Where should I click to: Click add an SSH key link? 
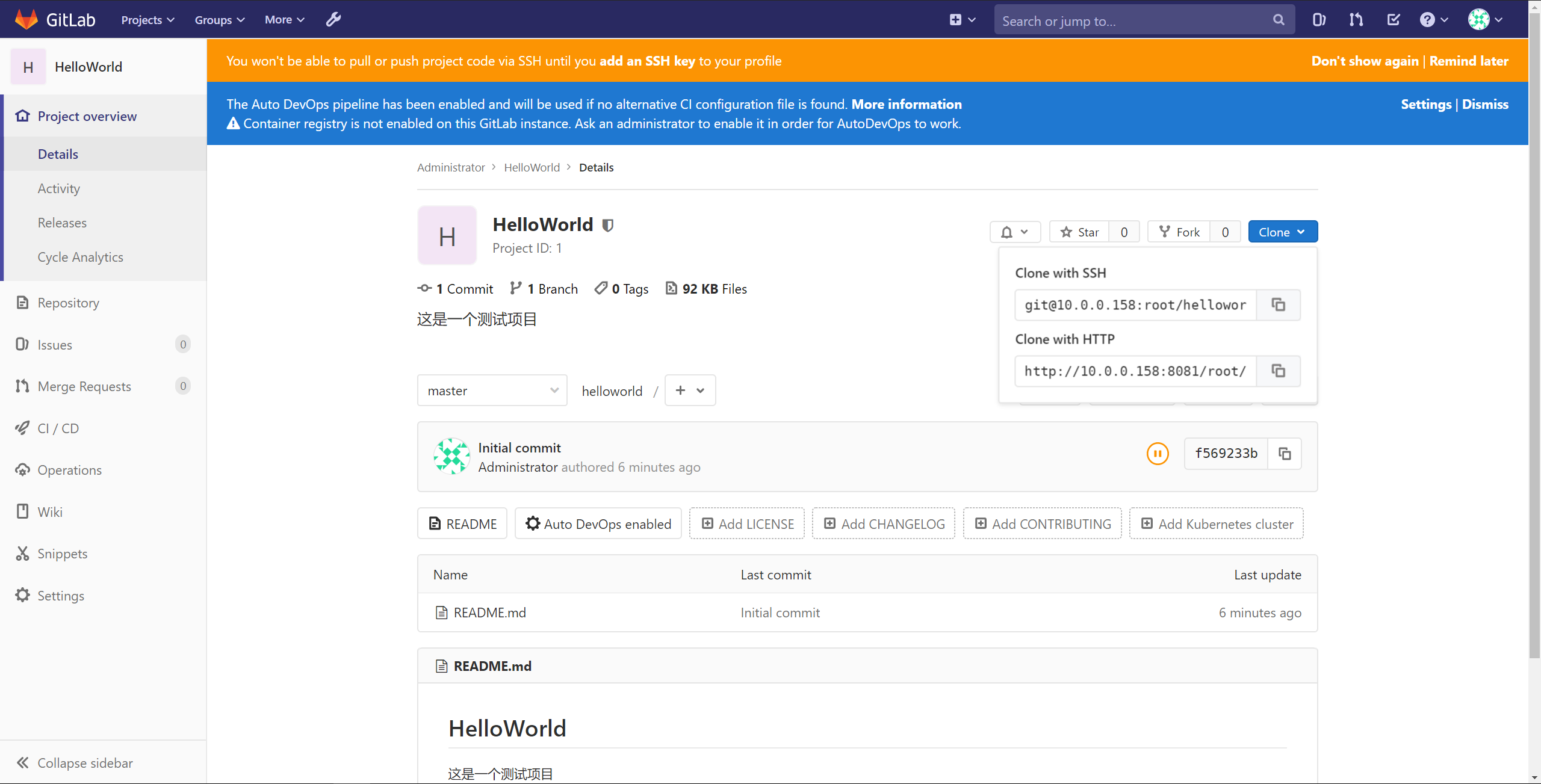point(647,61)
